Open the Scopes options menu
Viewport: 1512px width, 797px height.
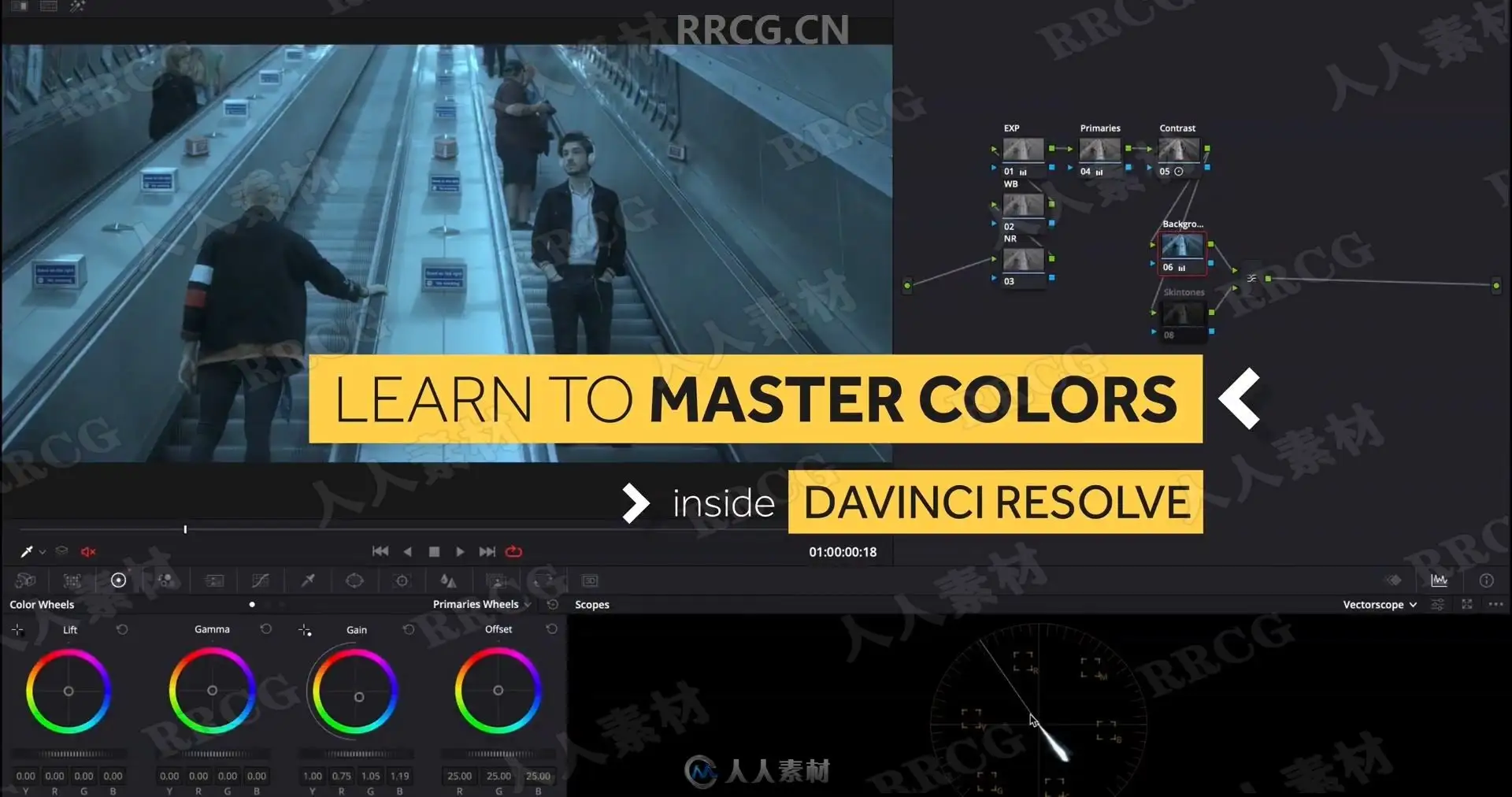coord(1495,604)
